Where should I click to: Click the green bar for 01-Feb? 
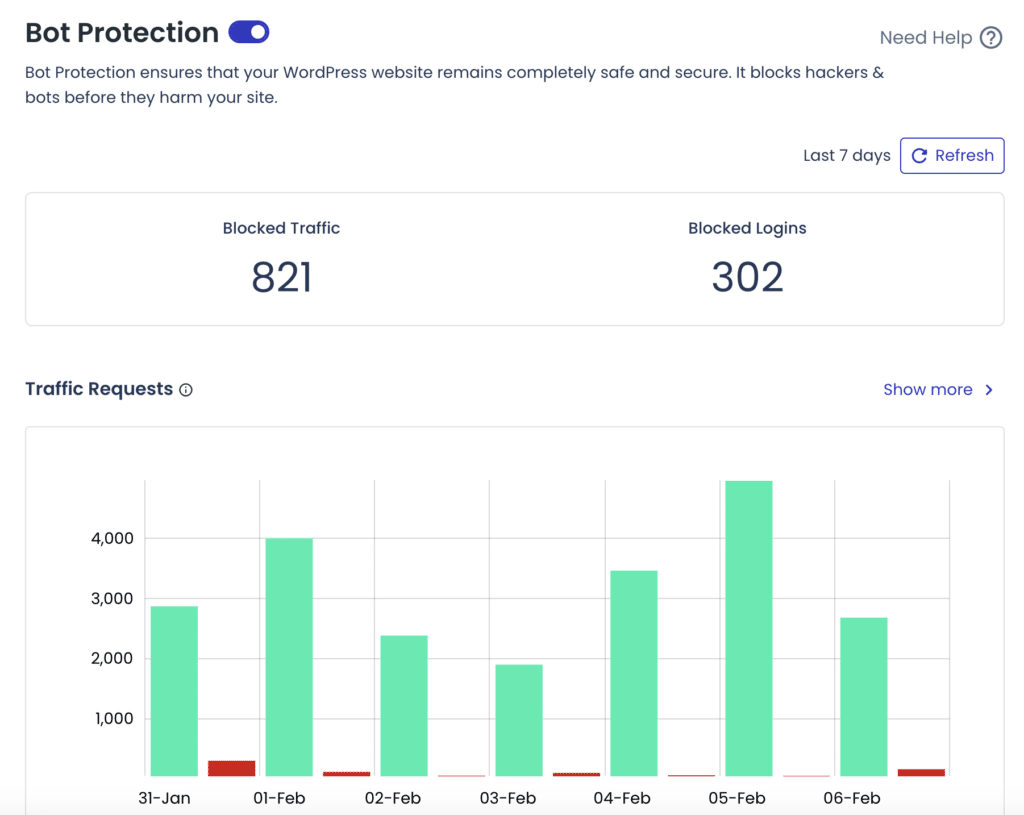(289, 657)
